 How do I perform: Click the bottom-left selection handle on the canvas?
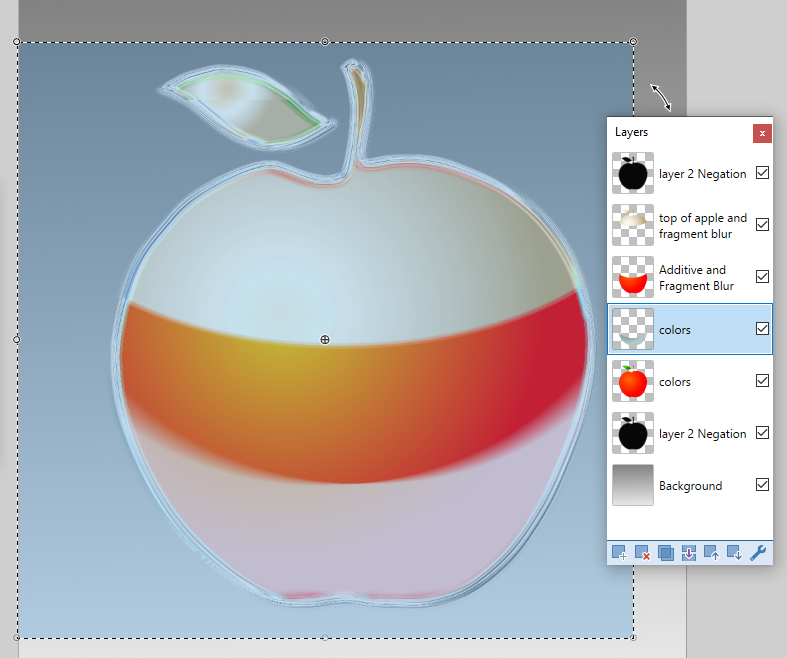pos(17,637)
